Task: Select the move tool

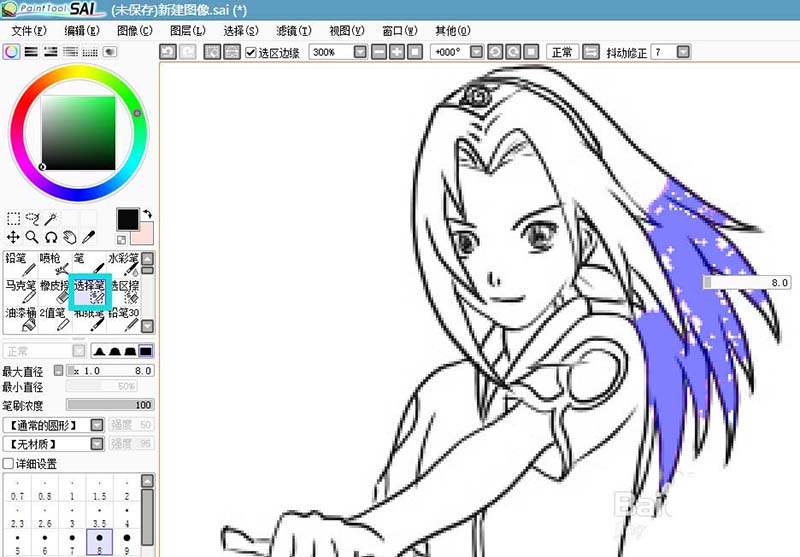Action: (13, 237)
